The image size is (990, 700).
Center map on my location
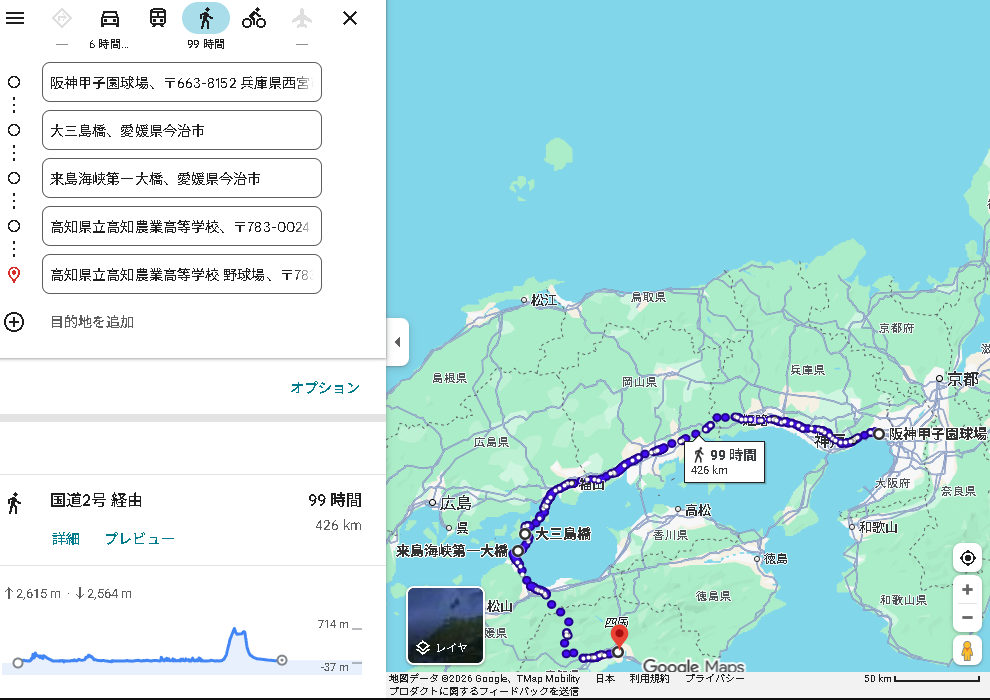tap(967, 558)
